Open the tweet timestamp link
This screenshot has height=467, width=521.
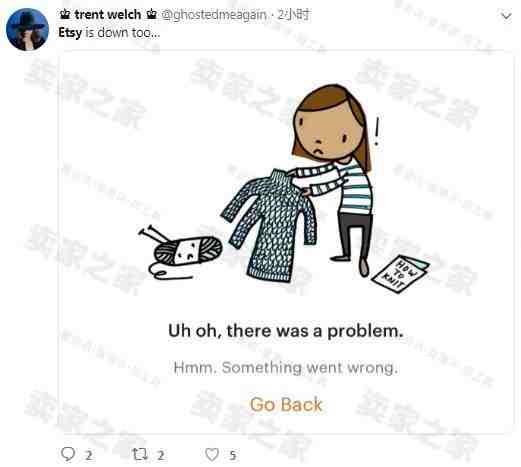[x=293, y=14]
